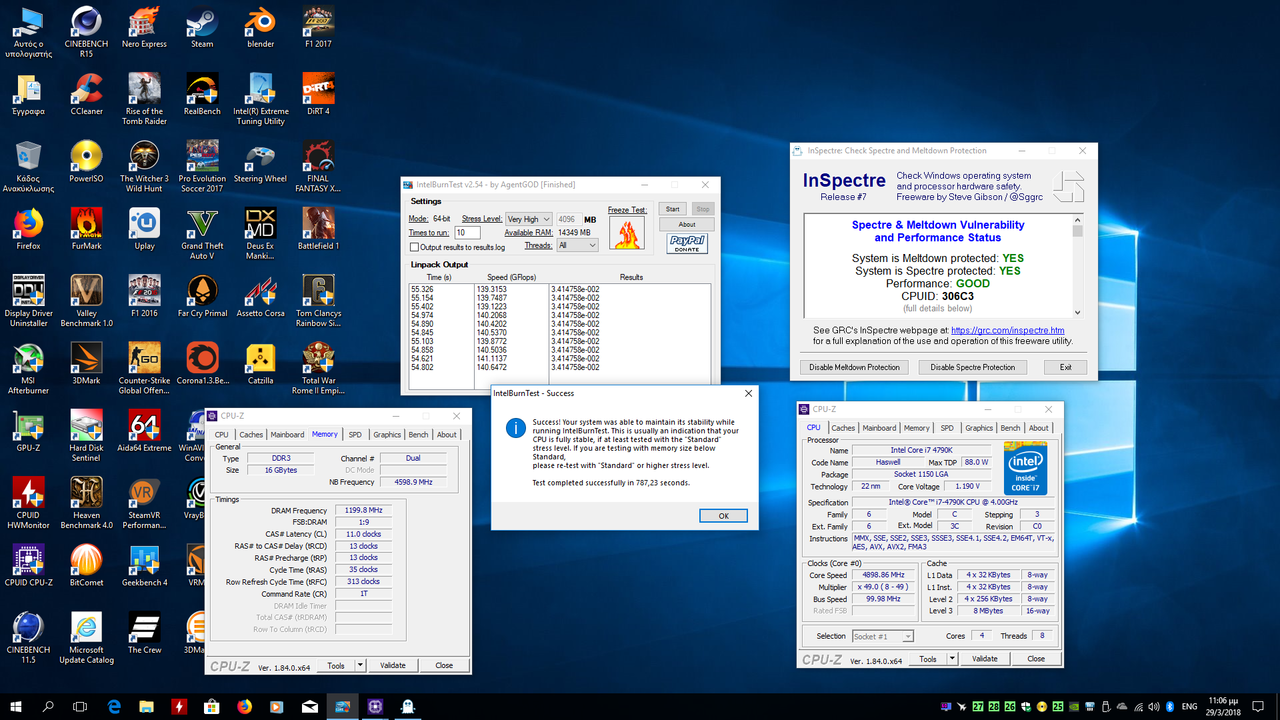
Task: Switch to Memory tab in CPU-Z i7-4790K window
Action: pos(916,428)
